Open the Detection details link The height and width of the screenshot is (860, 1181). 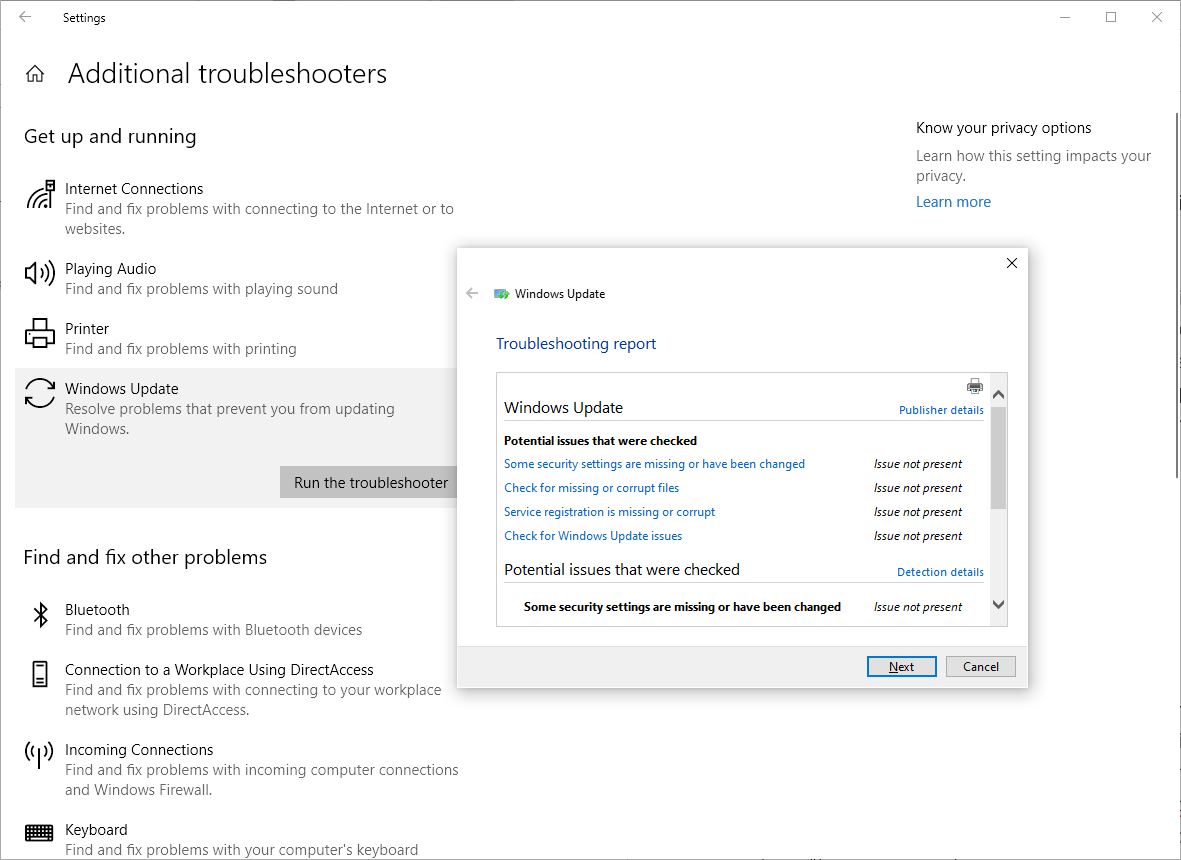coord(941,572)
